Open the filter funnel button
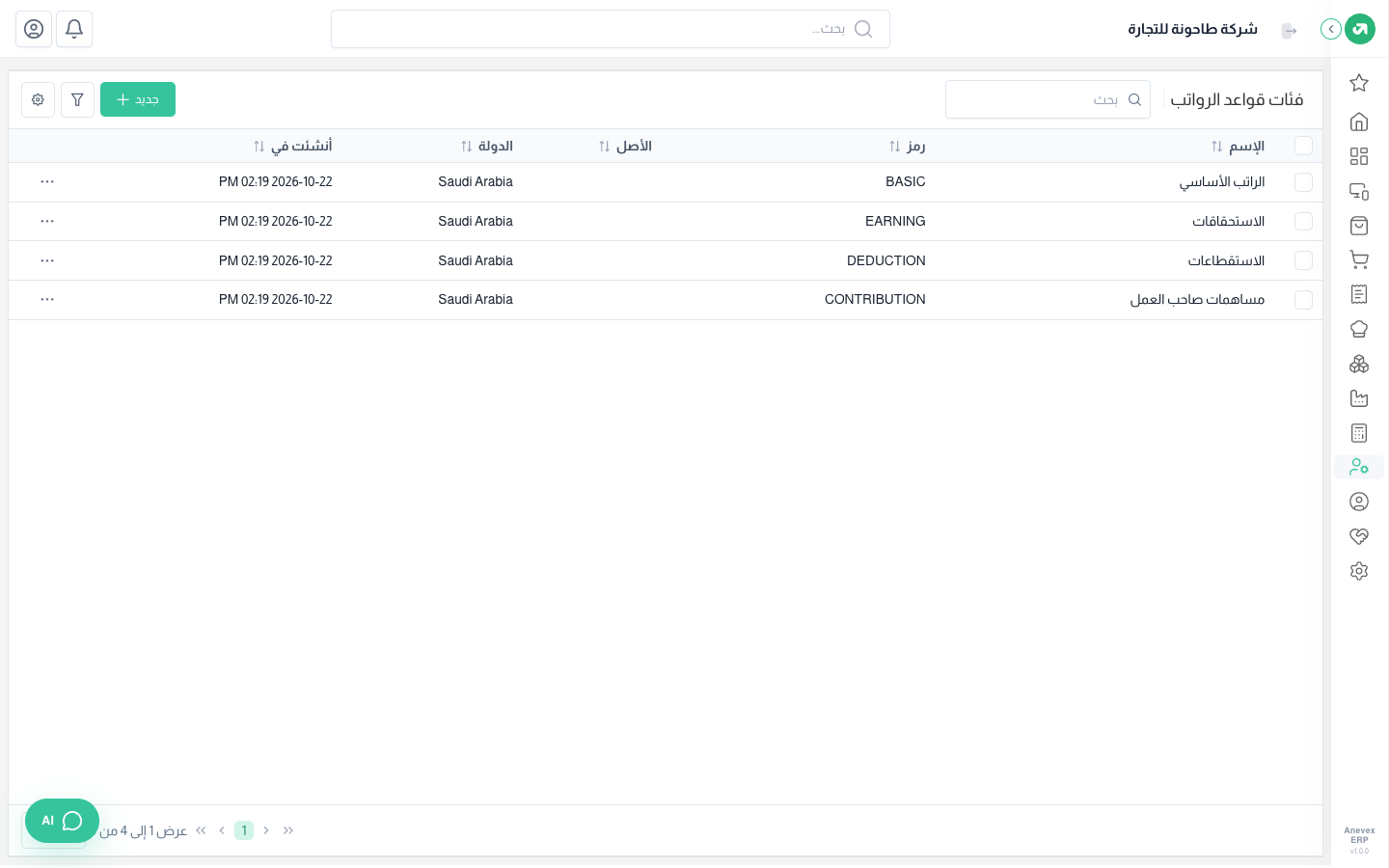Screen dimensions: 1389x868 [x=77, y=99]
